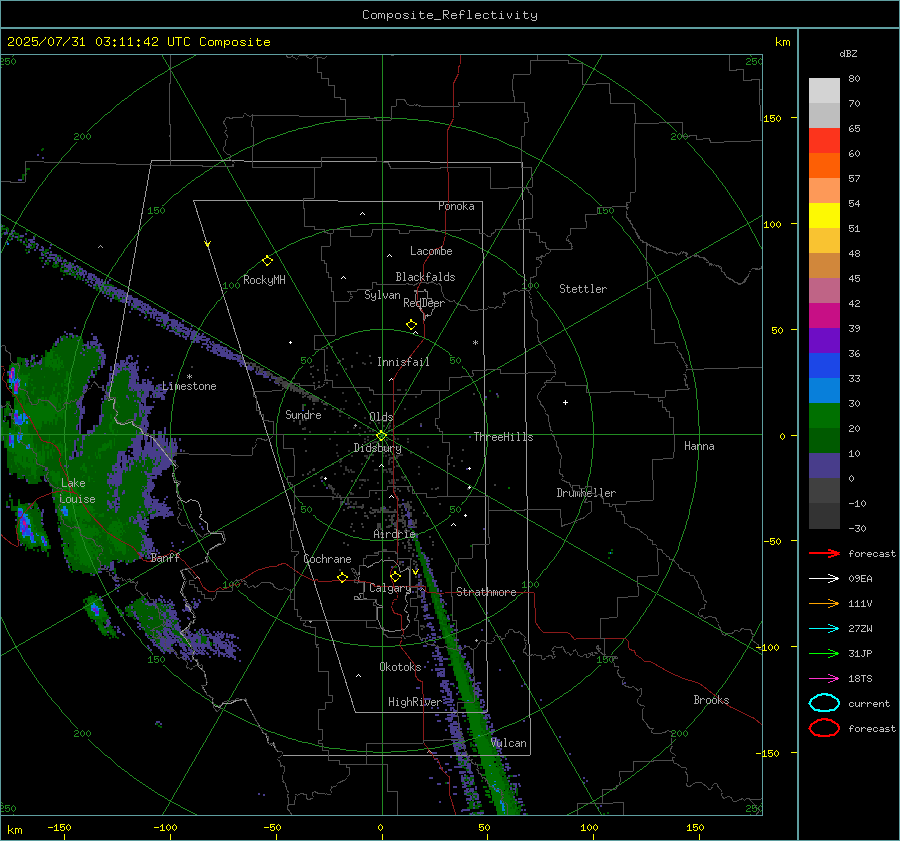Viewport: 900px width, 841px height.
Task: Click the RockyMH label
Action: (264, 280)
